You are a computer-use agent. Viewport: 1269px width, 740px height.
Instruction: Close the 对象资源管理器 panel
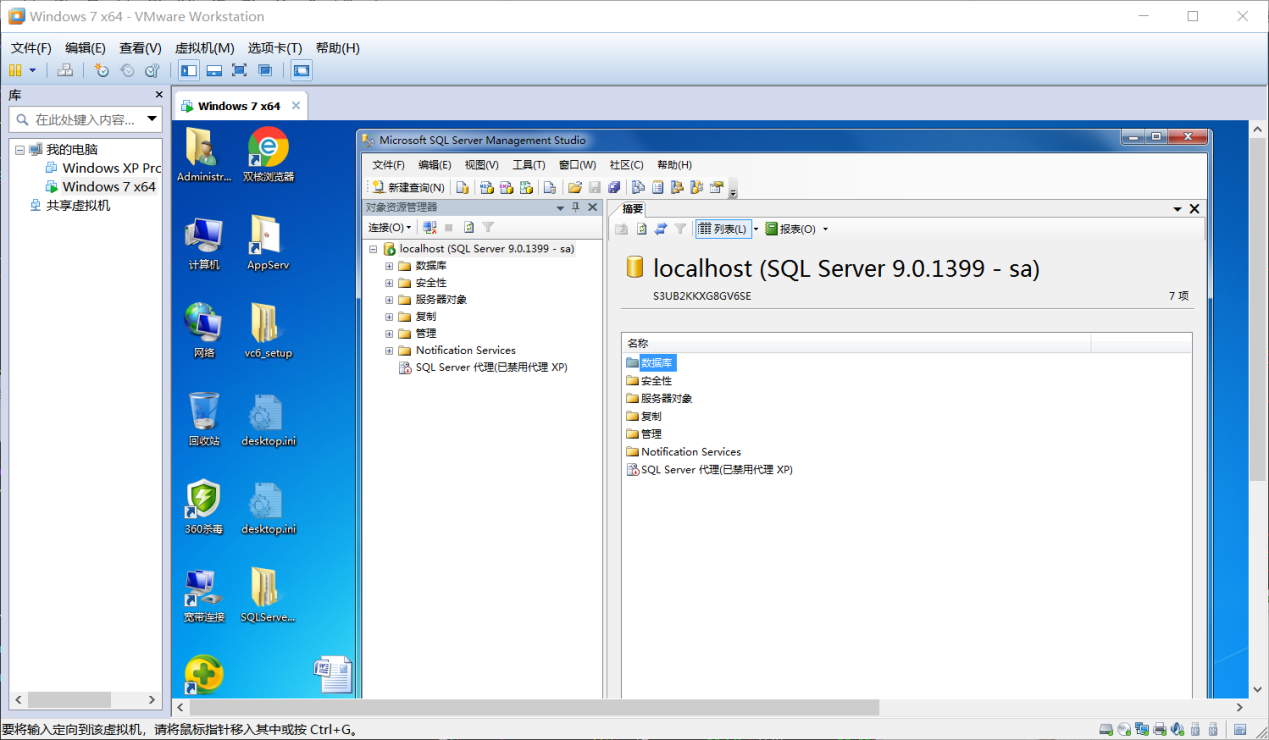click(x=592, y=208)
